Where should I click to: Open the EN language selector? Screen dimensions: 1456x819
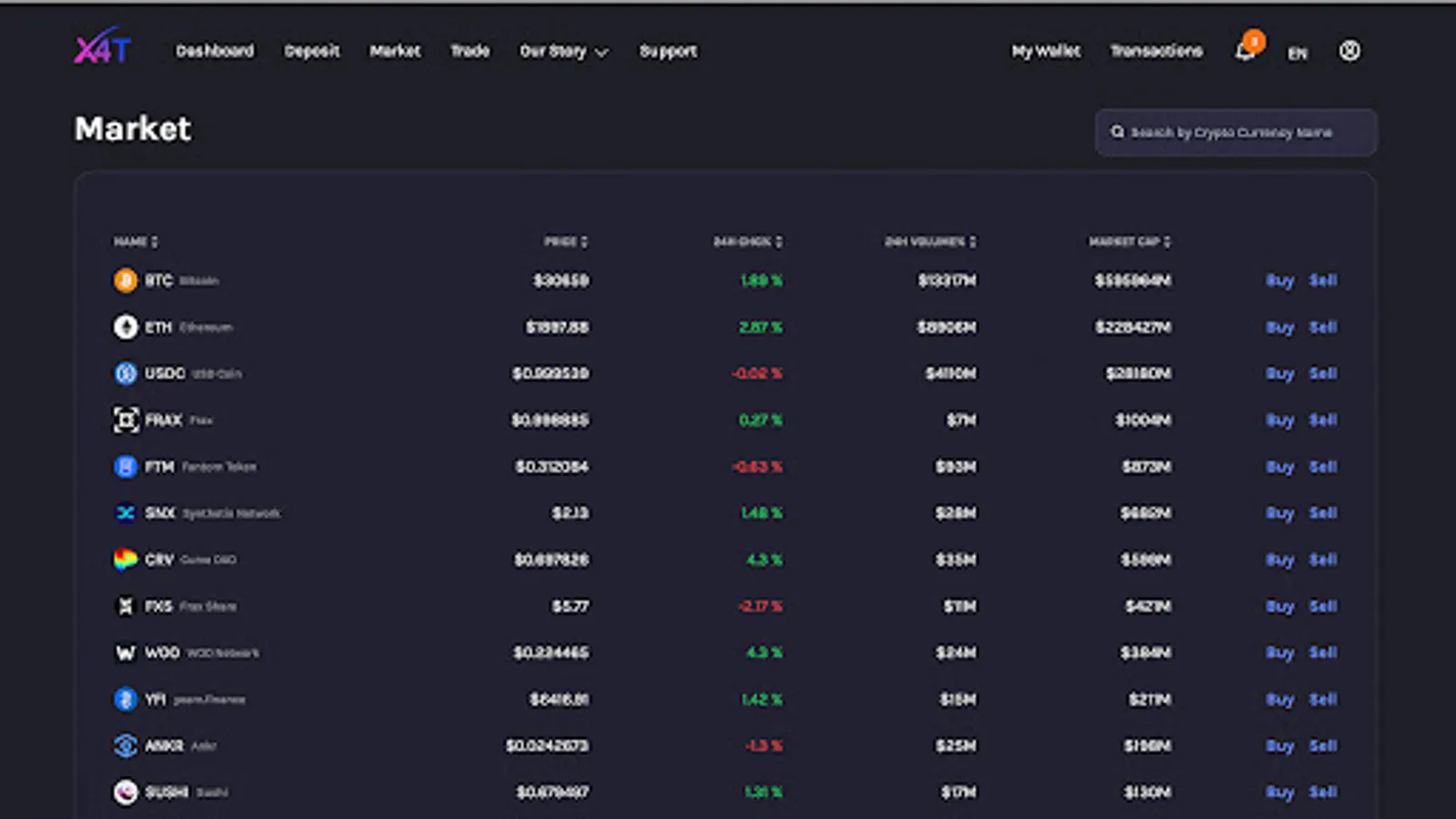click(x=1298, y=53)
